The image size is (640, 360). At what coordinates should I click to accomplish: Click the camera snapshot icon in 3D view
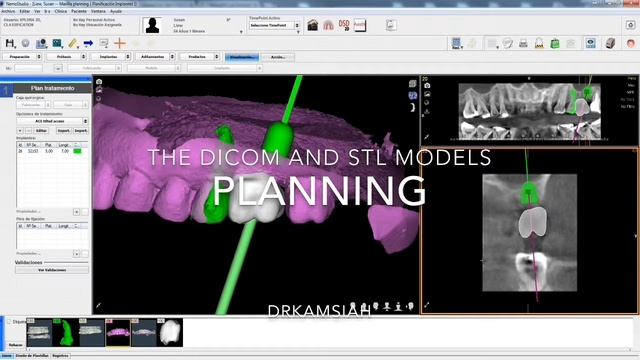[x=99, y=82]
